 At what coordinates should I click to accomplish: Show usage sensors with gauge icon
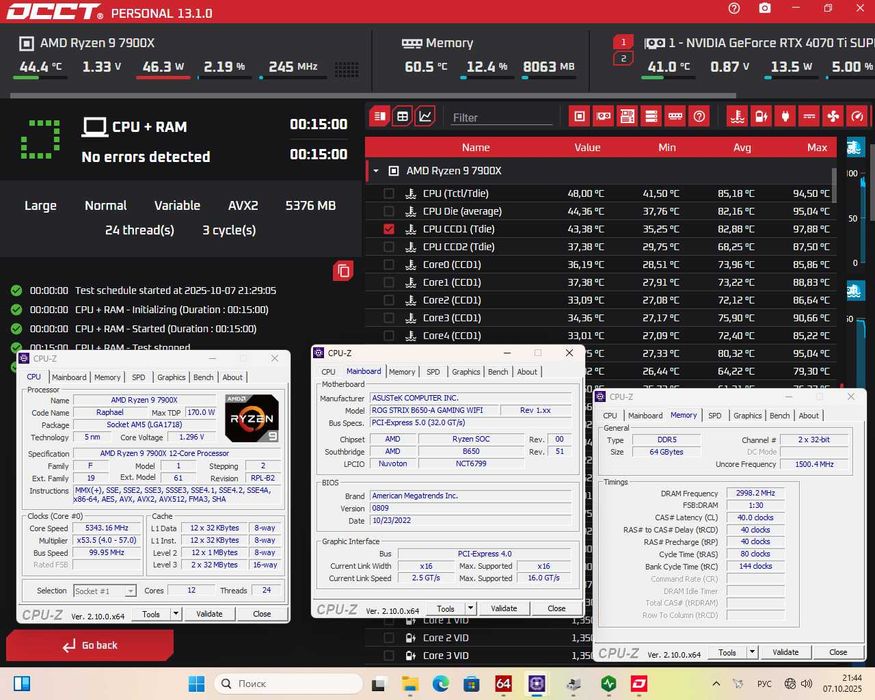coord(857,117)
